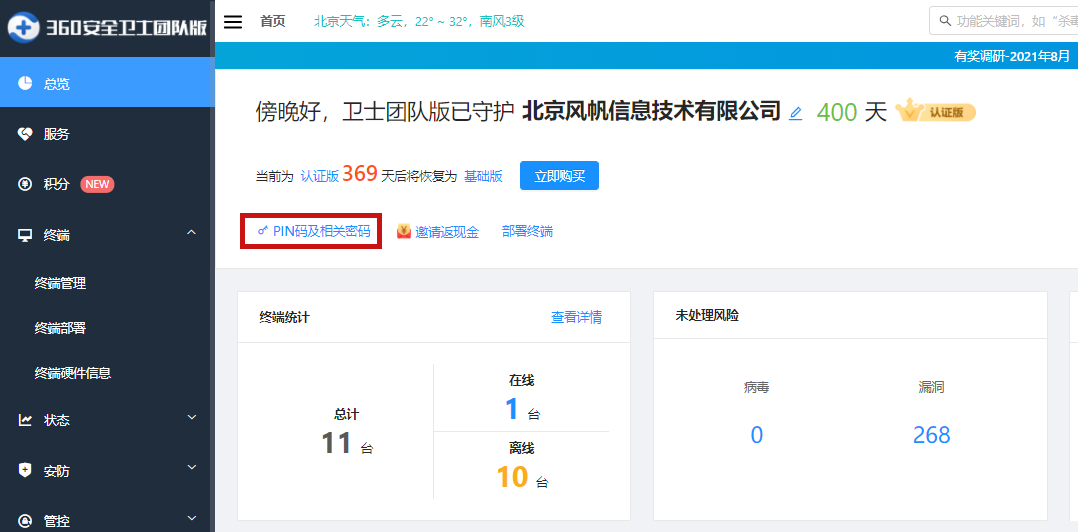Expand the 管控 menu chevron

(x=192, y=518)
